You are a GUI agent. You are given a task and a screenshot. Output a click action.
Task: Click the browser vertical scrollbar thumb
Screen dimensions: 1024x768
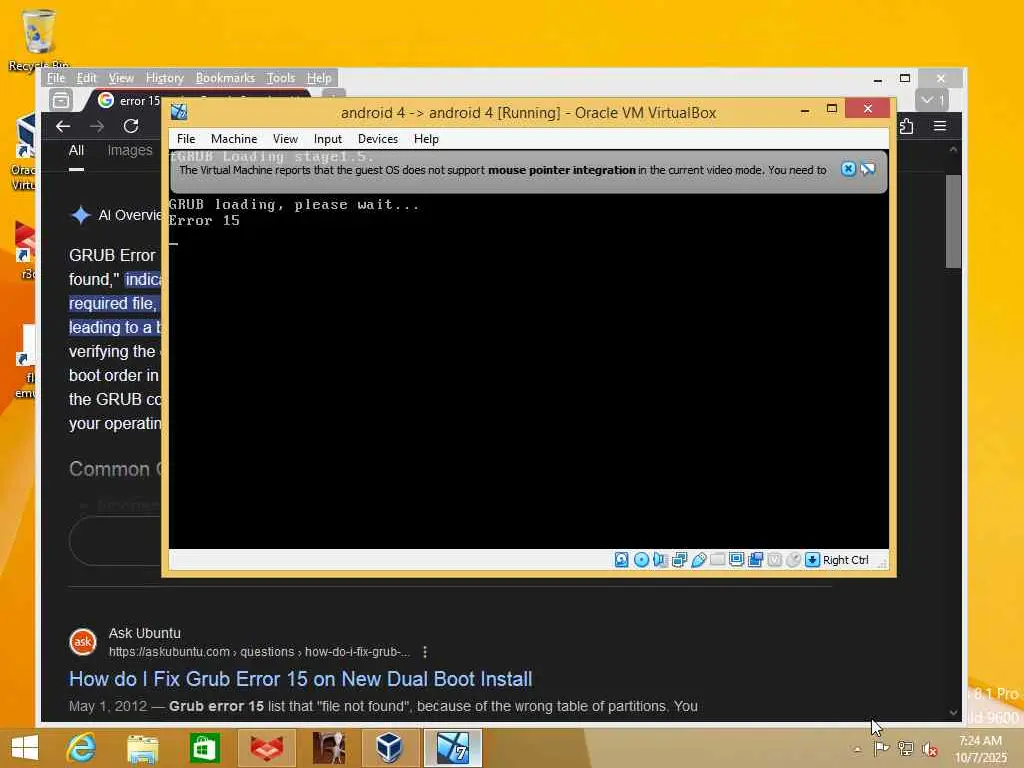coord(953,221)
